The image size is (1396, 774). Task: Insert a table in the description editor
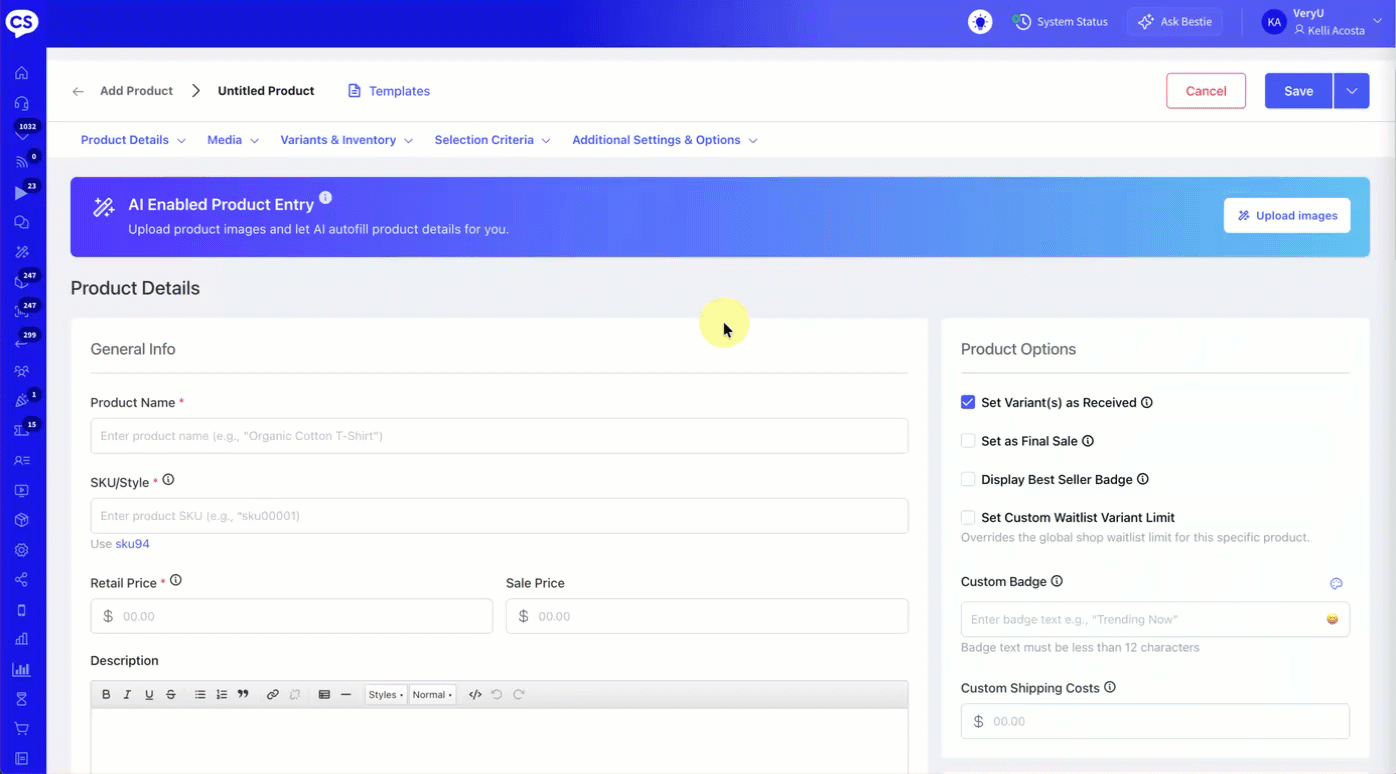[324, 695]
